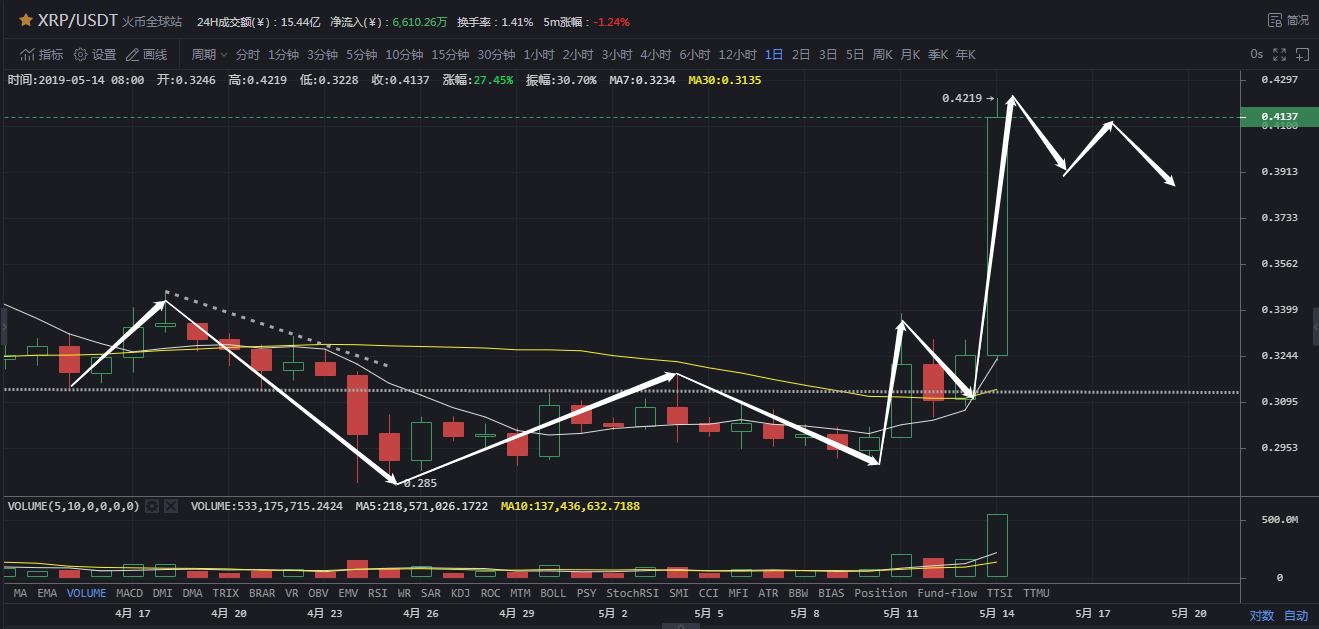1319x629 pixels.
Task: Select the BOLL indicator tab
Action: tap(552, 593)
